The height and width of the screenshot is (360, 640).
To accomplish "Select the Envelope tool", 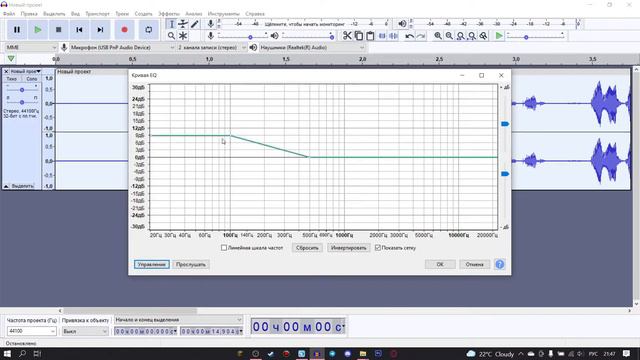I will click(183, 24).
